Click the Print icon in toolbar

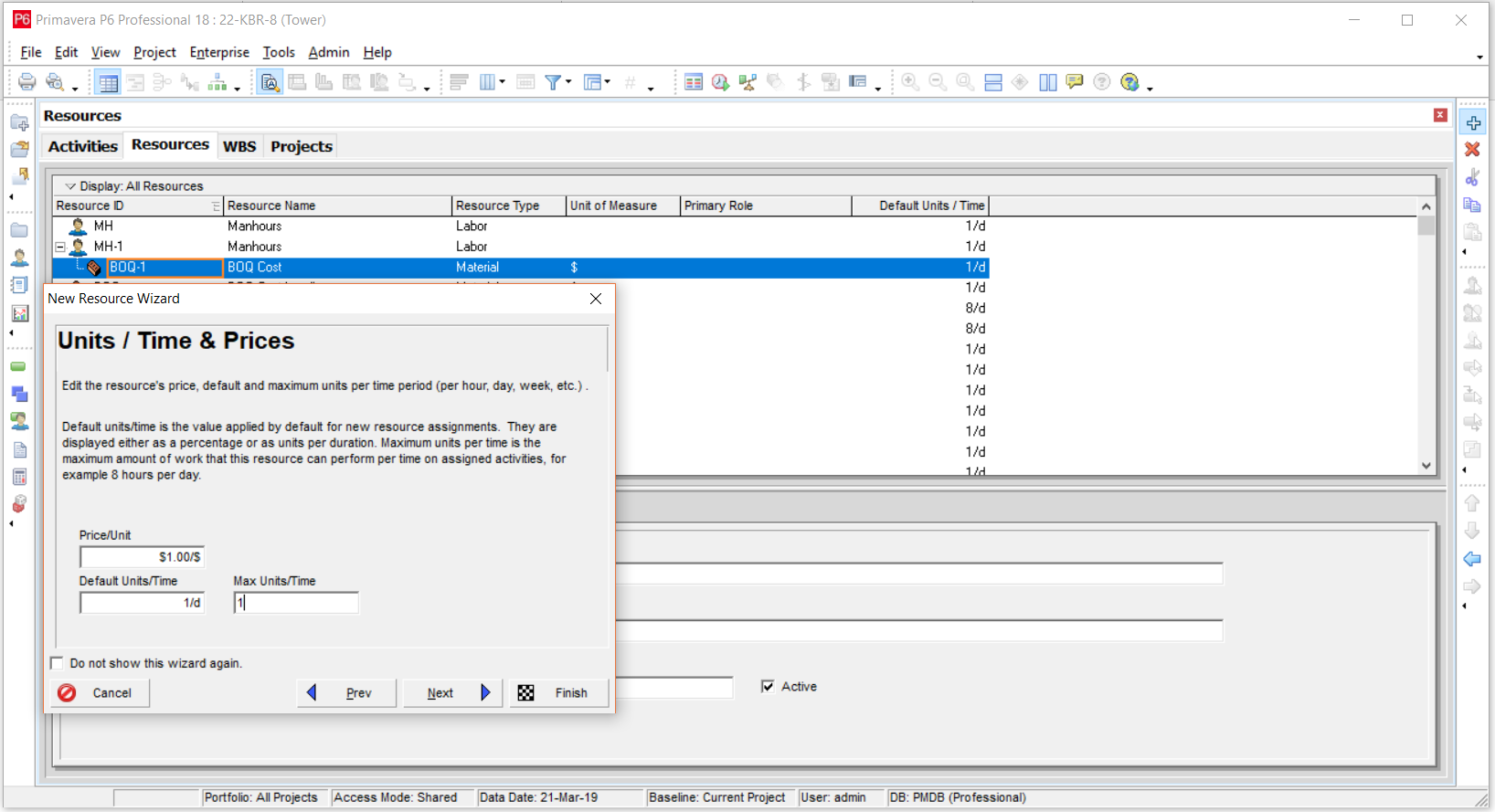pos(27,82)
